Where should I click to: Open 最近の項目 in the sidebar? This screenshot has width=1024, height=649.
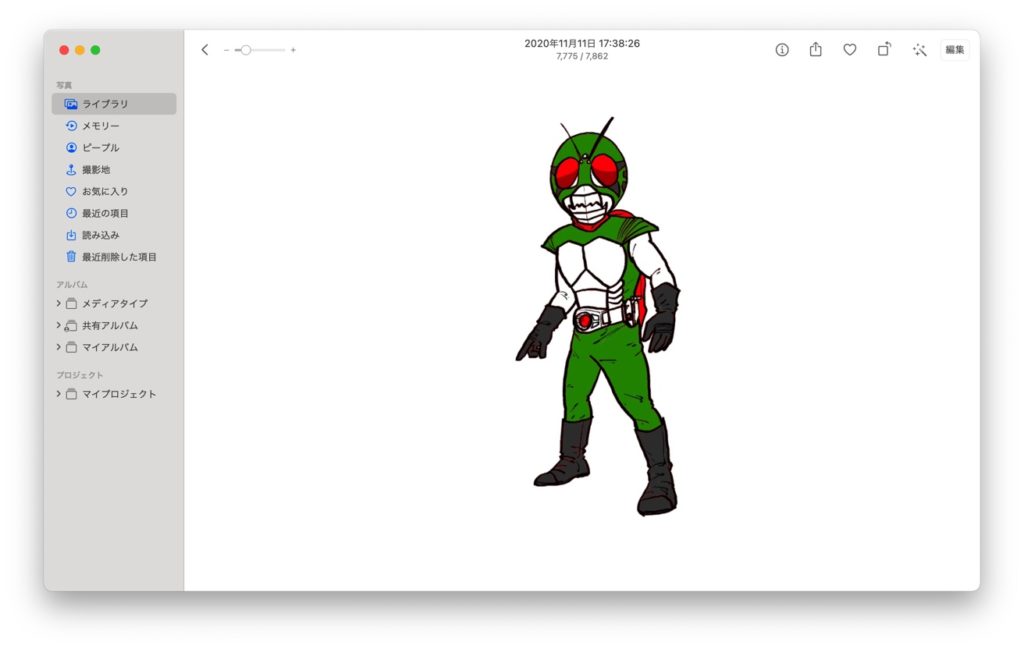tap(114, 213)
